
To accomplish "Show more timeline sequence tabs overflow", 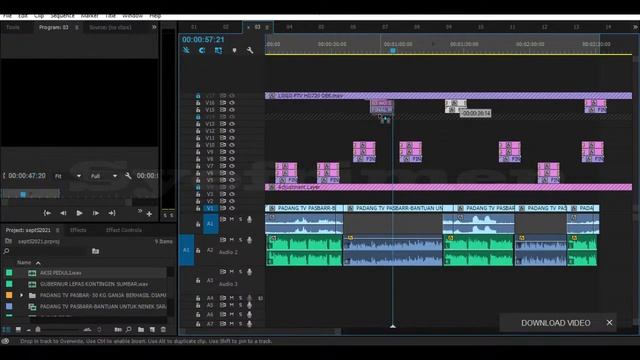I will point(635,27).
